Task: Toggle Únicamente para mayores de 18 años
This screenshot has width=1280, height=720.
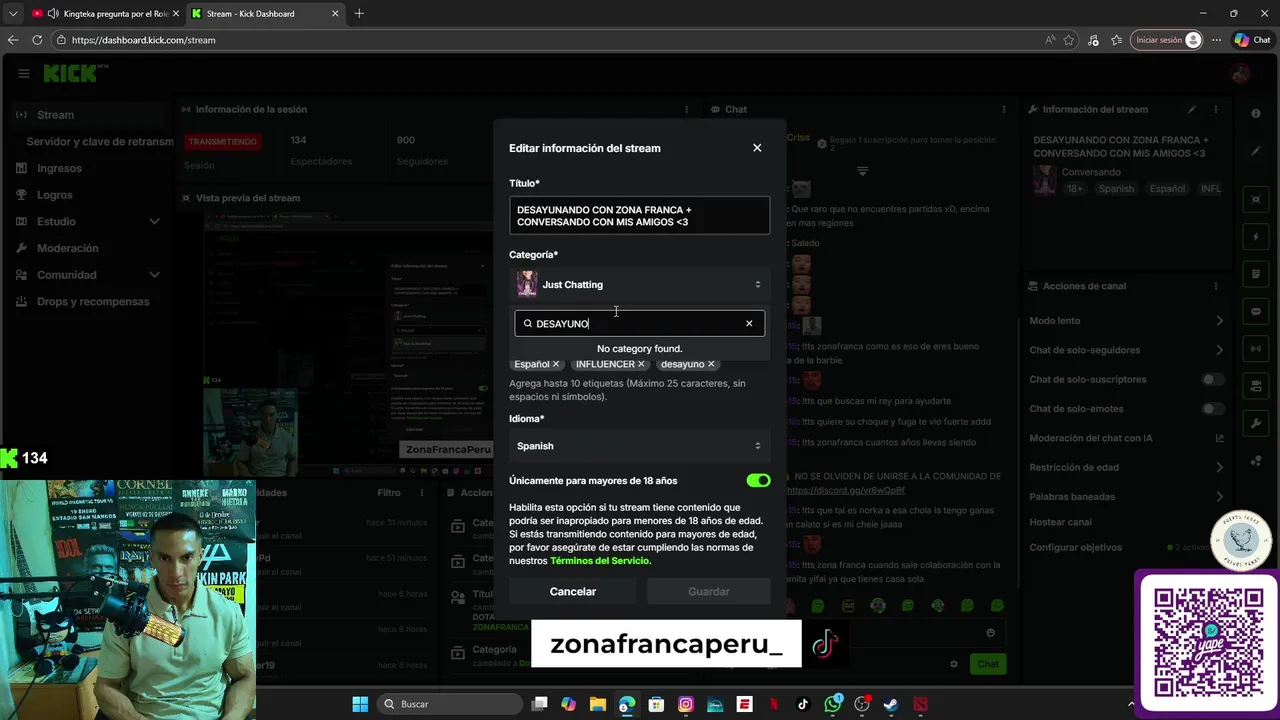Action: click(x=758, y=481)
